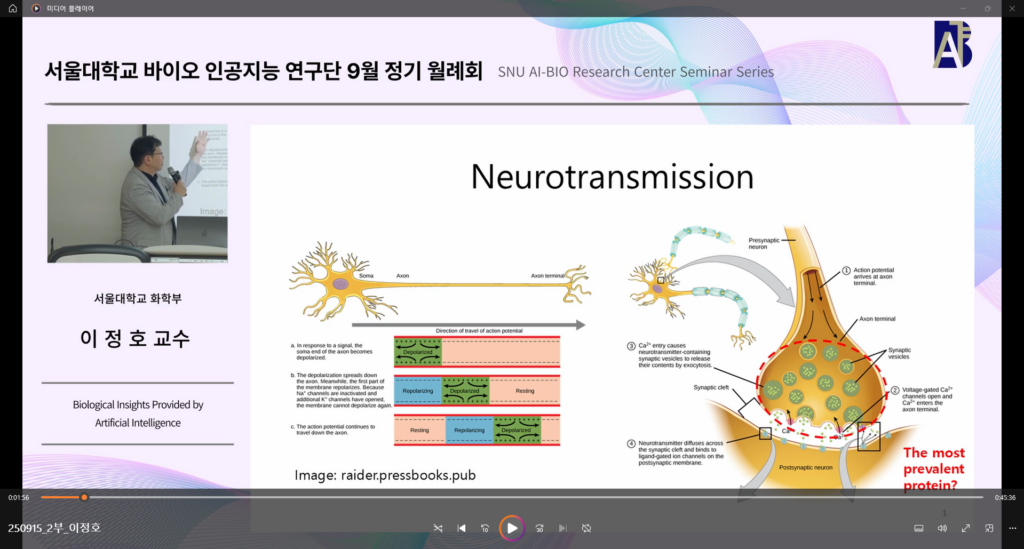The image size is (1024, 549).
Task: Jump to the next track
Action: 563,528
